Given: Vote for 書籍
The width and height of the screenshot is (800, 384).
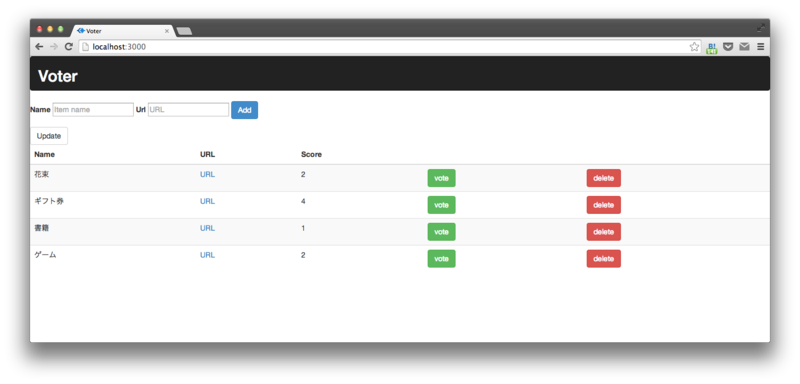Looking at the screenshot, I should 441,232.
